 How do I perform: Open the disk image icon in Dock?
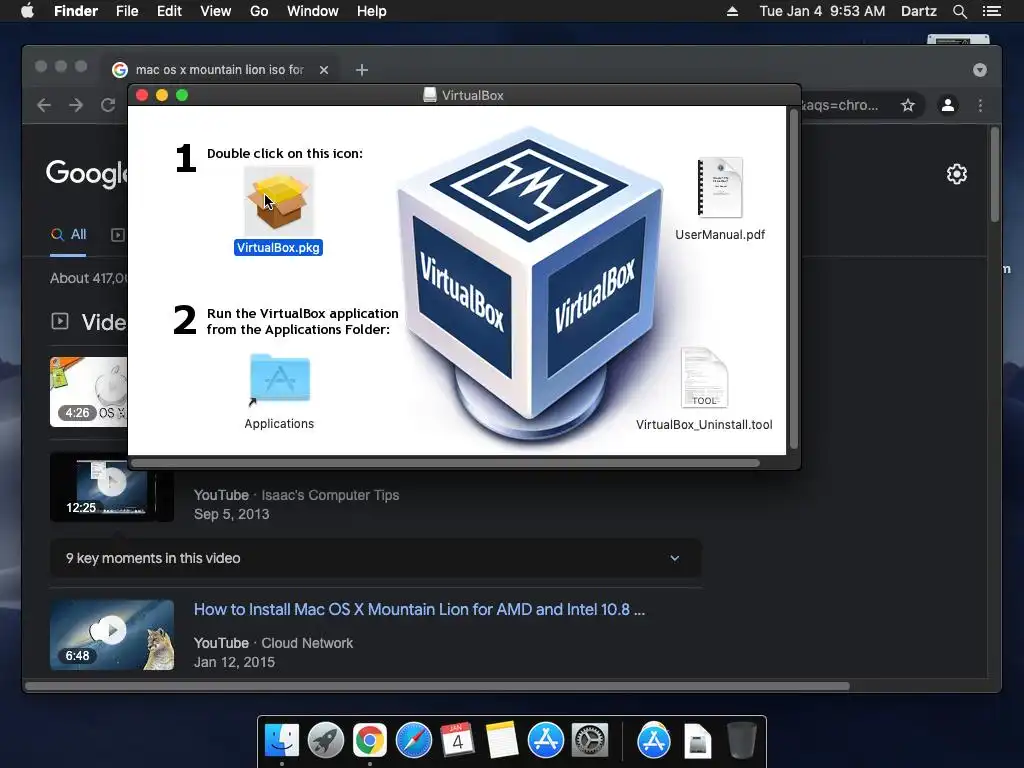tap(697, 741)
